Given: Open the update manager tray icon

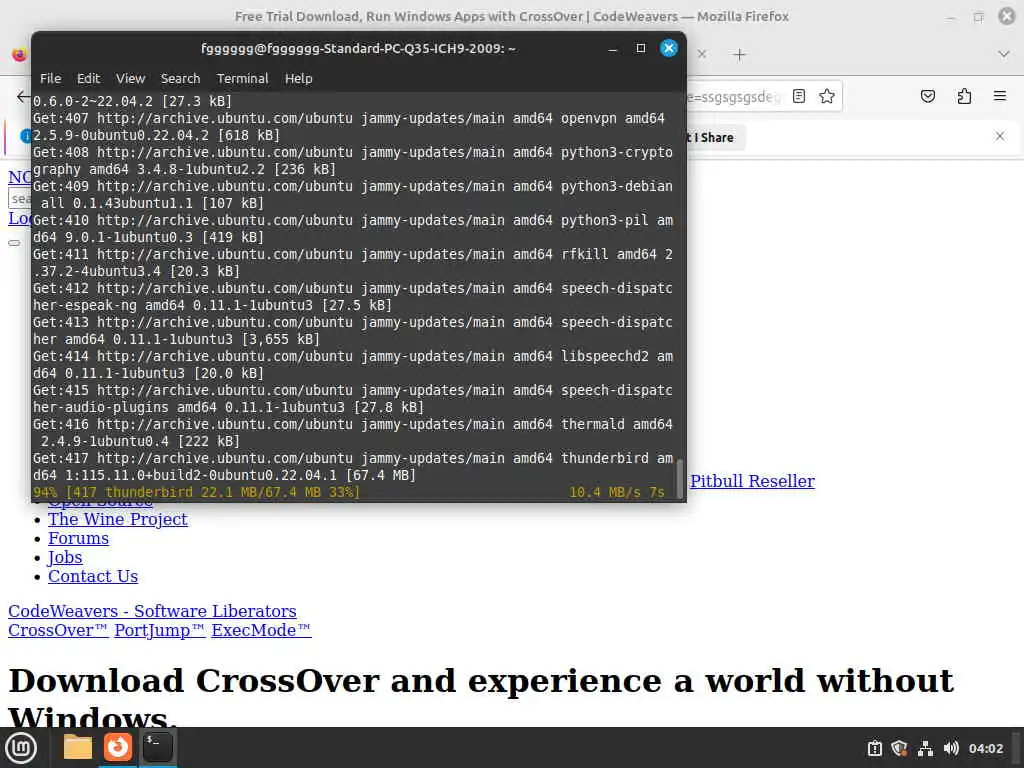Looking at the screenshot, I should (x=874, y=748).
